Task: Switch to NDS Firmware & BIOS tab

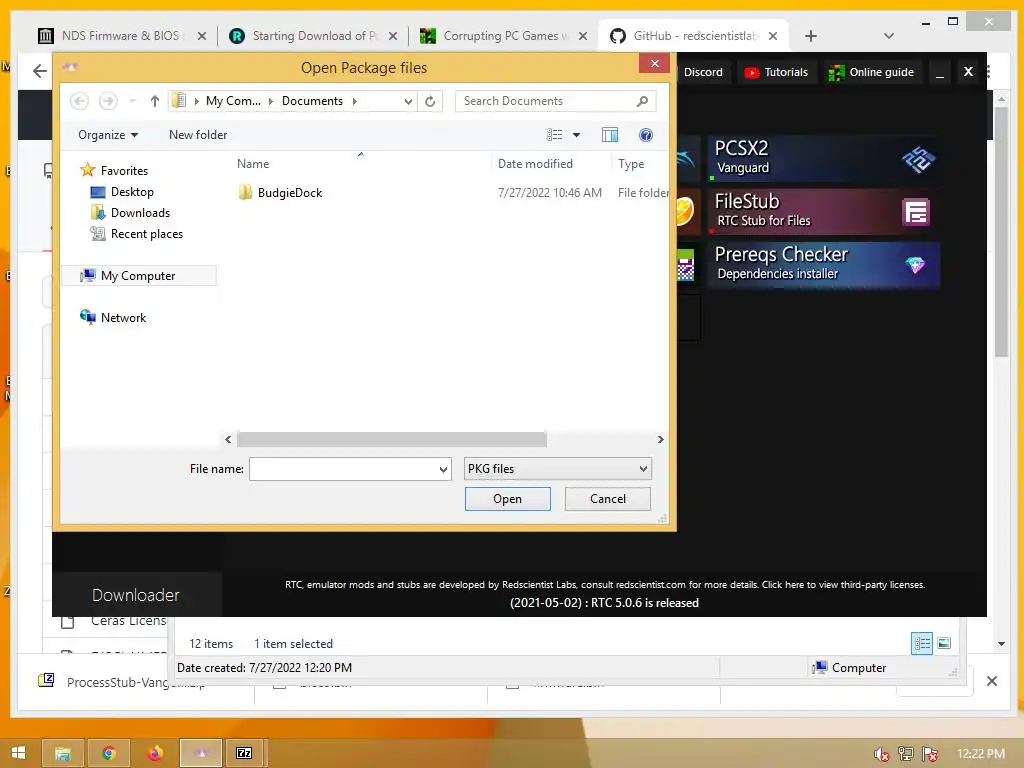Action: (x=121, y=36)
